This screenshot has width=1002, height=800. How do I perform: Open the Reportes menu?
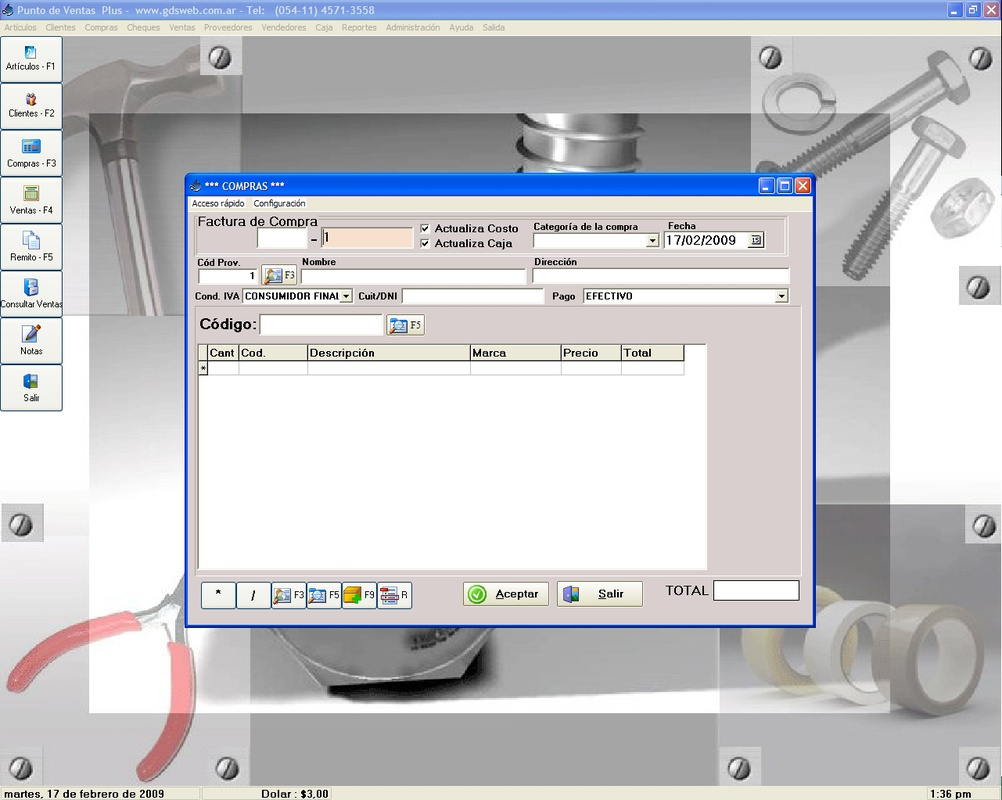click(x=359, y=27)
